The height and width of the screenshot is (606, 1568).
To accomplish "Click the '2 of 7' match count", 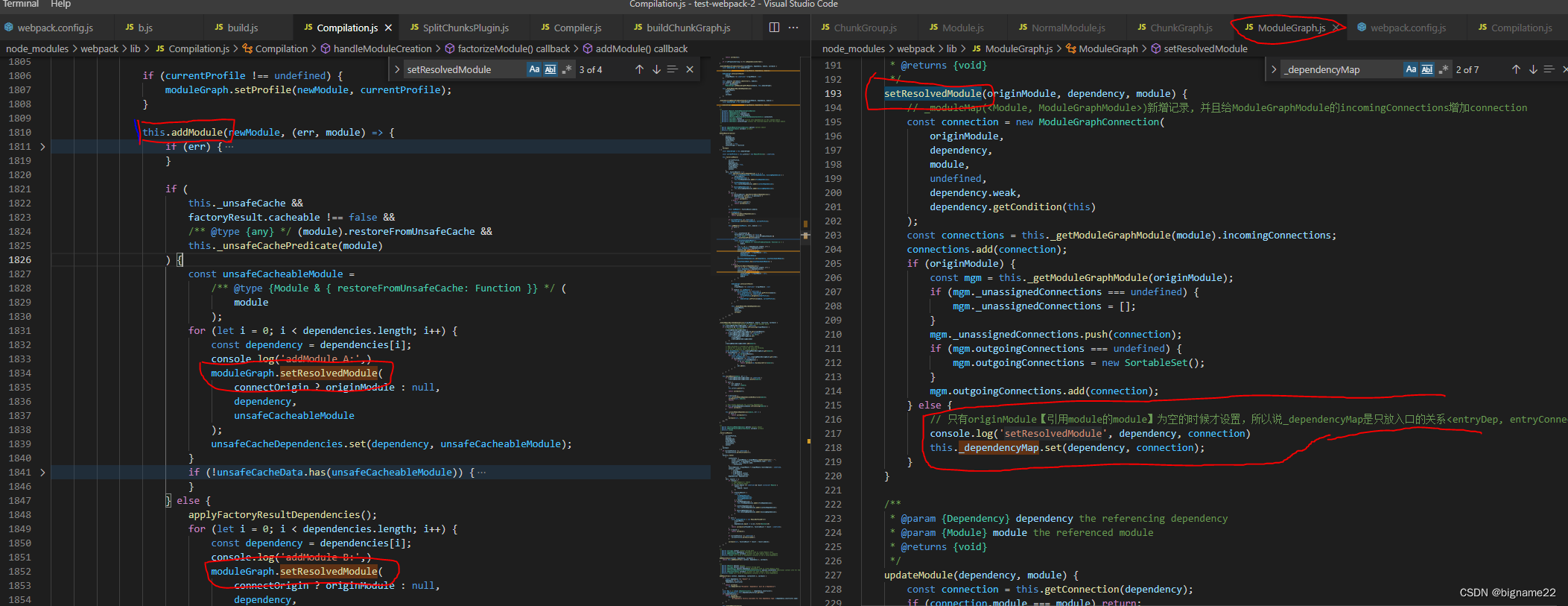I will click(x=1467, y=69).
